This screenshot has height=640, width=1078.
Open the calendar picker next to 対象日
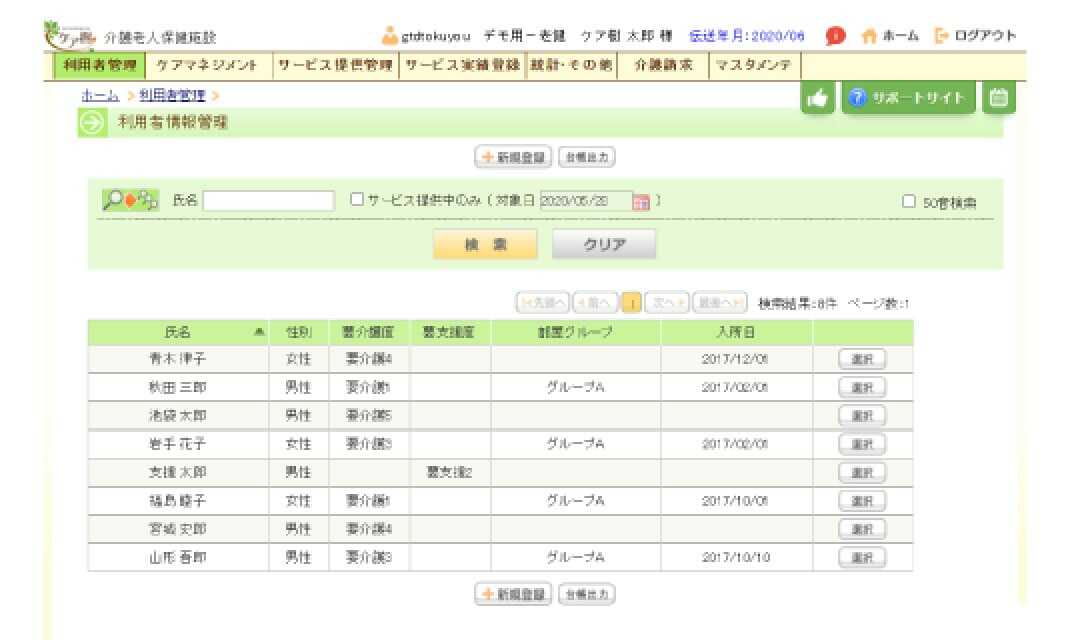click(639, 200)
